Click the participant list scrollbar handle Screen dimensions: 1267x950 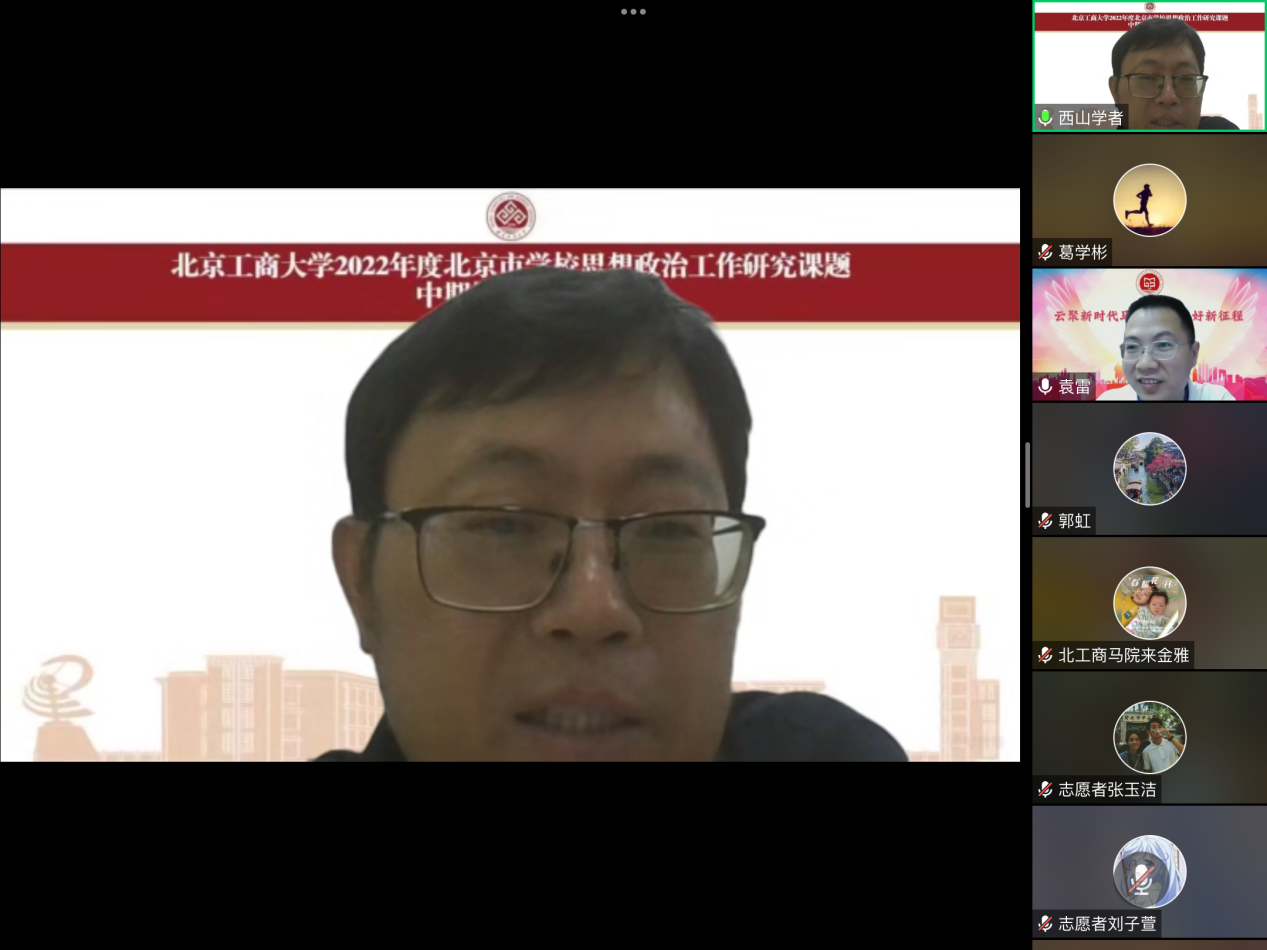[x=1027, y=475]
